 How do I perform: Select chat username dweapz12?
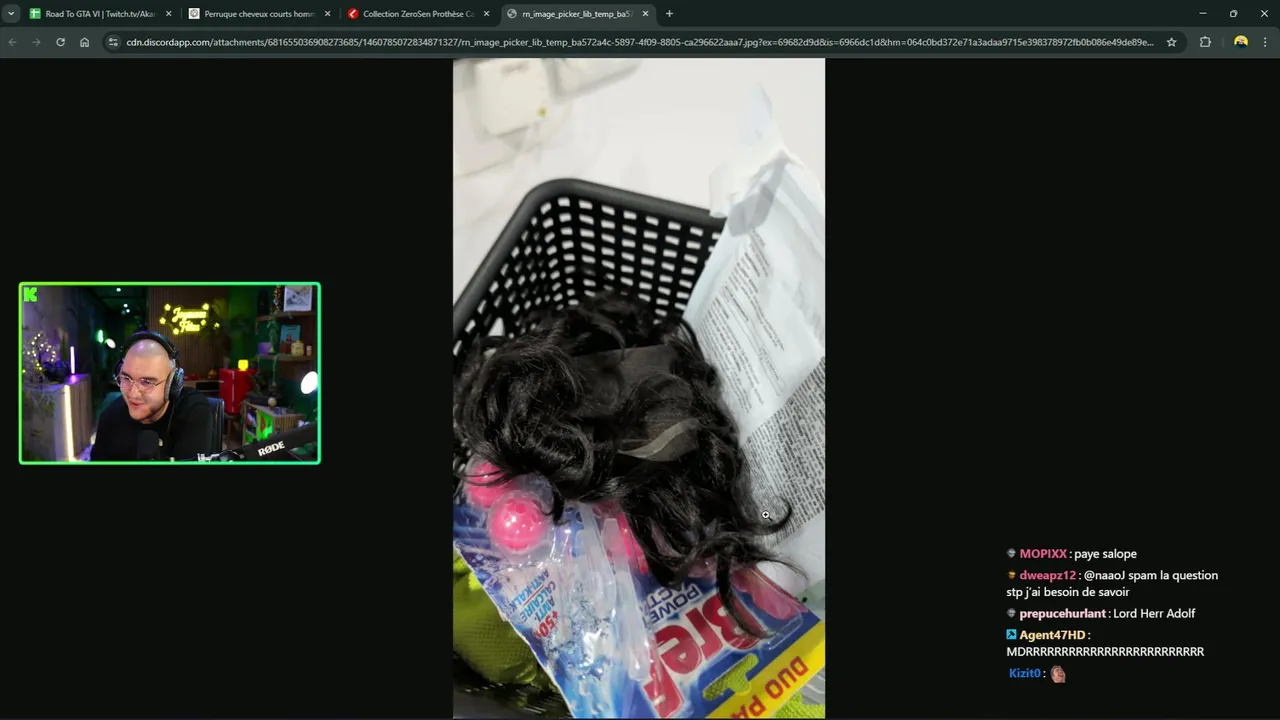click(x=1047, y=576)
